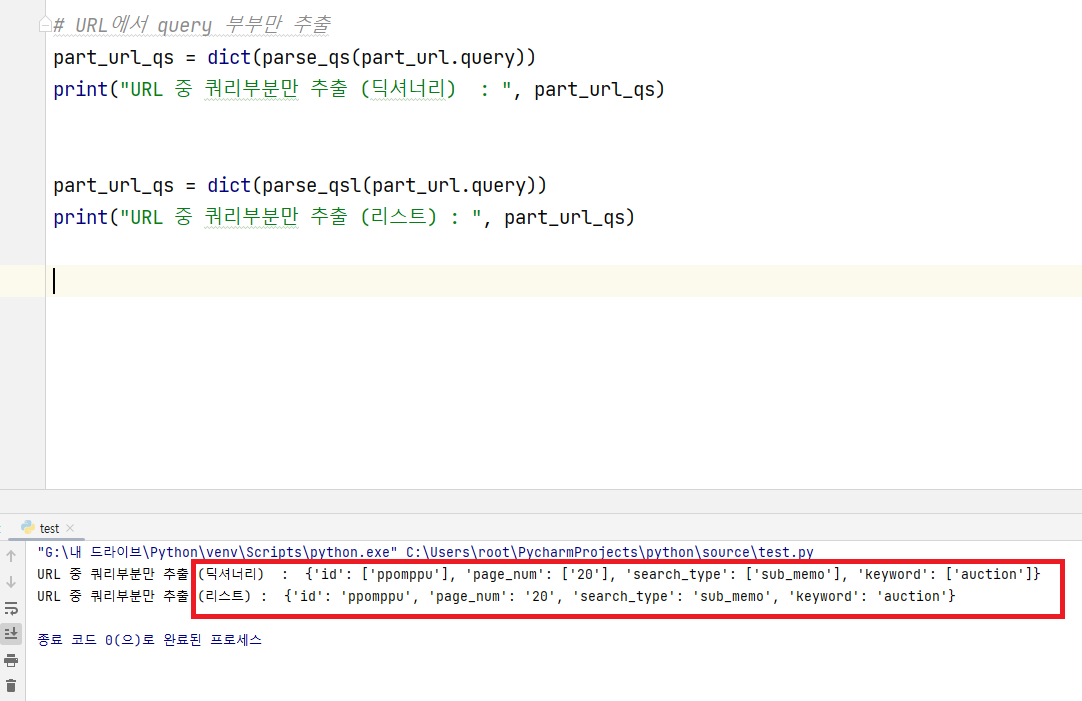Place the cursor on the empty highlighted editor line
This screenshot has width=1082, height=701.
(563, 281)
